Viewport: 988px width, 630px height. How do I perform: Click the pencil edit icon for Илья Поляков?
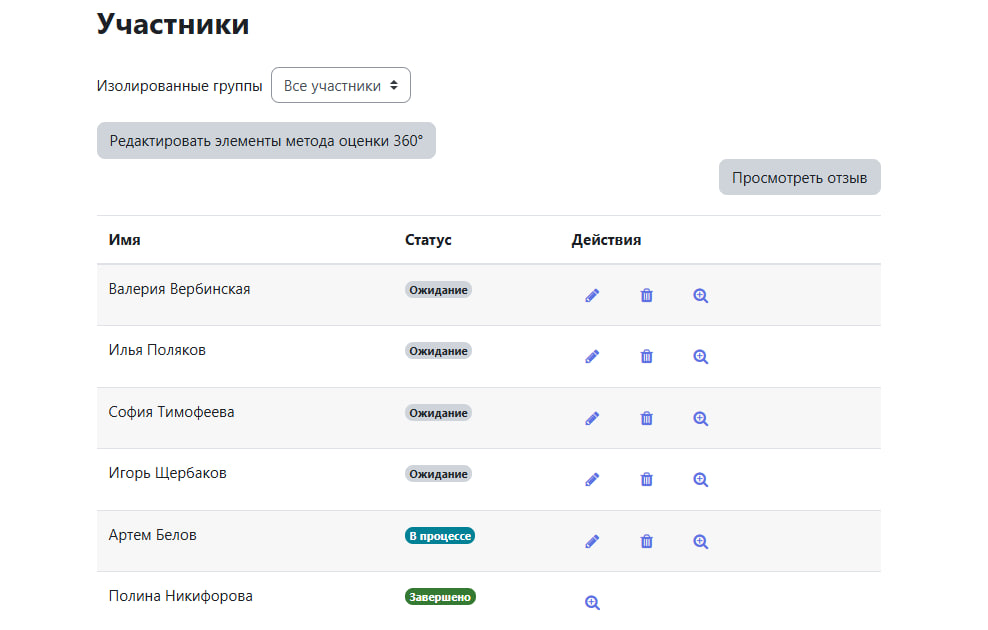coord(592,357)
